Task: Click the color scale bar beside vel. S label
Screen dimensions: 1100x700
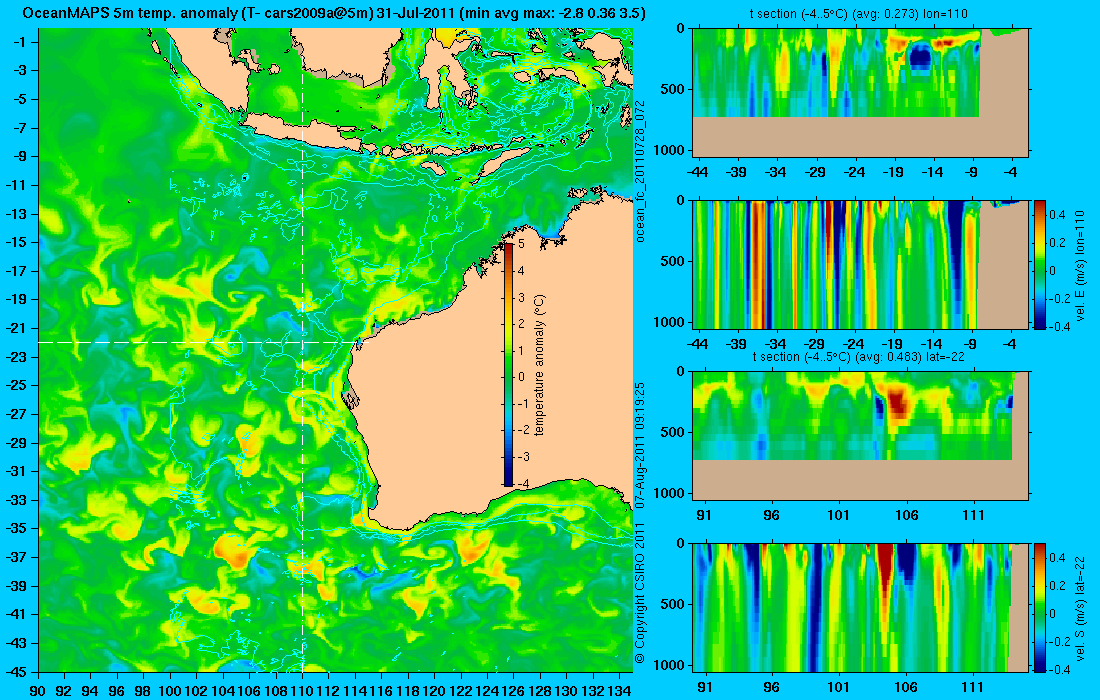Action: click(1039, 607)
